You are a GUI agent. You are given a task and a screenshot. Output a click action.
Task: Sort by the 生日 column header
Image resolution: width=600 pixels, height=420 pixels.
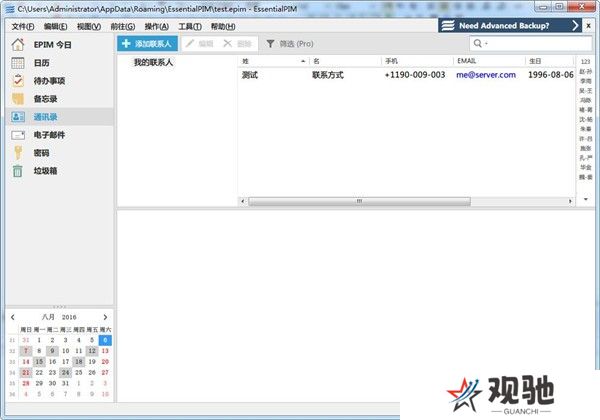(x=549, y=61)
